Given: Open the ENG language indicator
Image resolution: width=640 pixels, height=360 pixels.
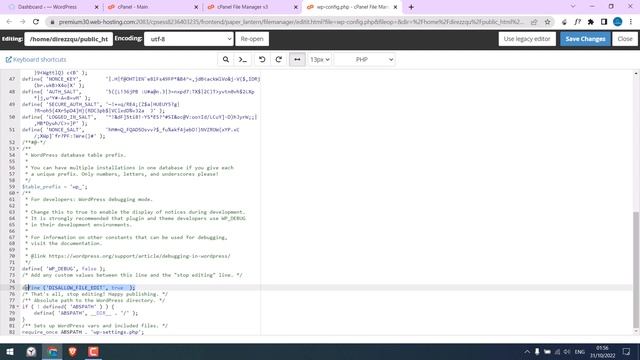Looking at the screenshot, I should 580,351.
